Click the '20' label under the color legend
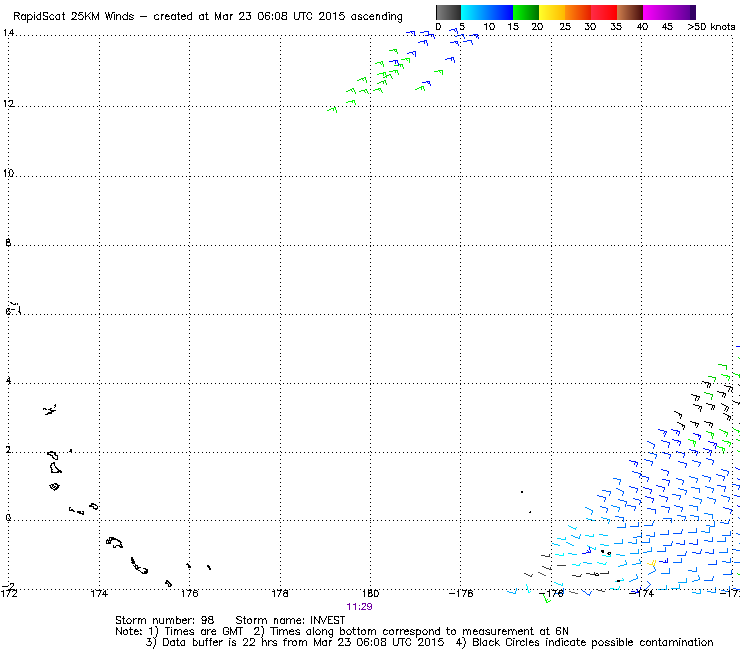740x650 pixels. [537, 27]
